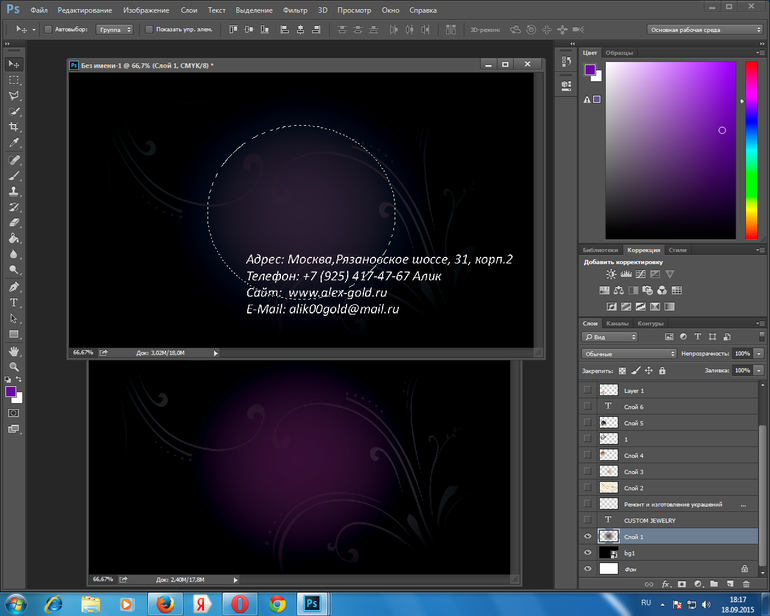Open the layer styles fx button
770x616 pixels.
(x=665, y=583)
